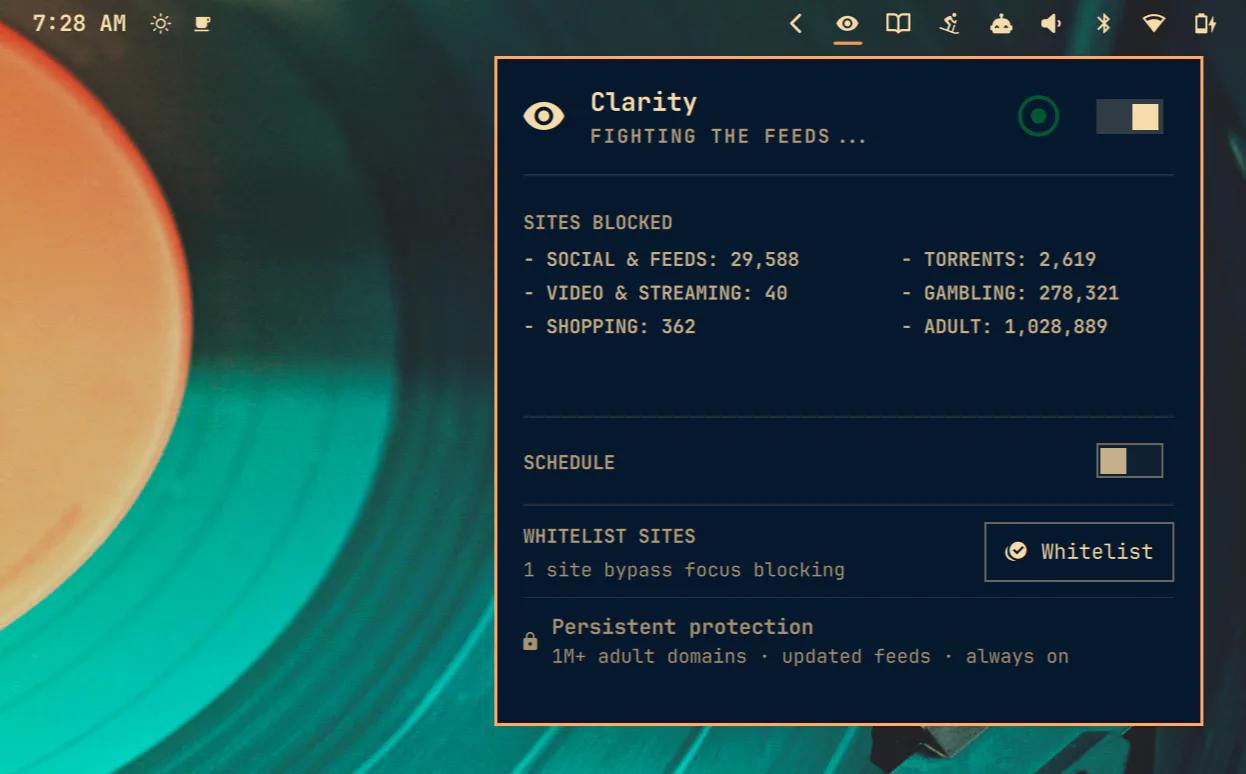Click the FIGHTING THE FEEDS subtitle
The image size is (1246, 774).
pyautogui.click(x=728, y=137)
